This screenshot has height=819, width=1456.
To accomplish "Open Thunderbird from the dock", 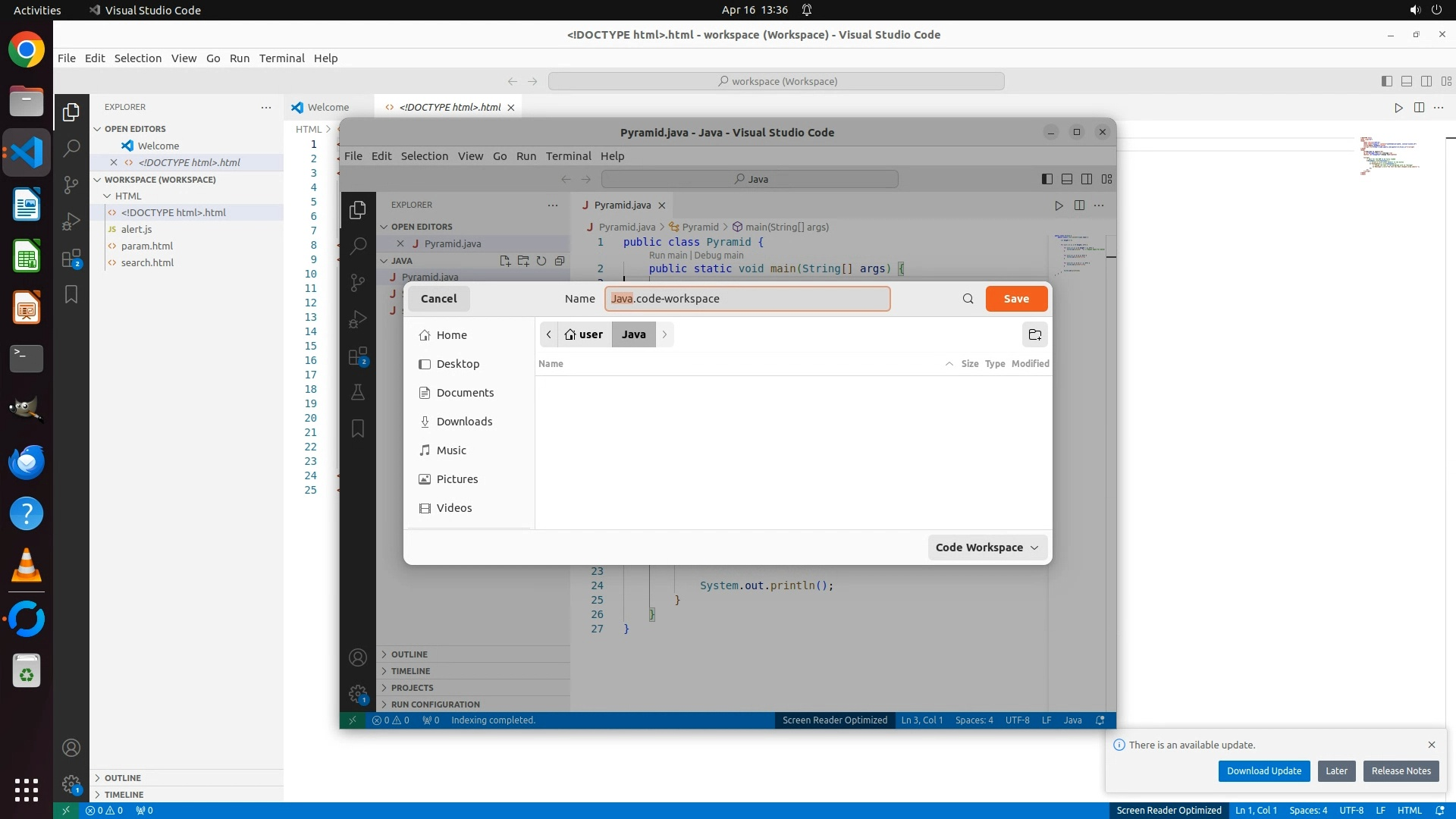I will point(27,462).
